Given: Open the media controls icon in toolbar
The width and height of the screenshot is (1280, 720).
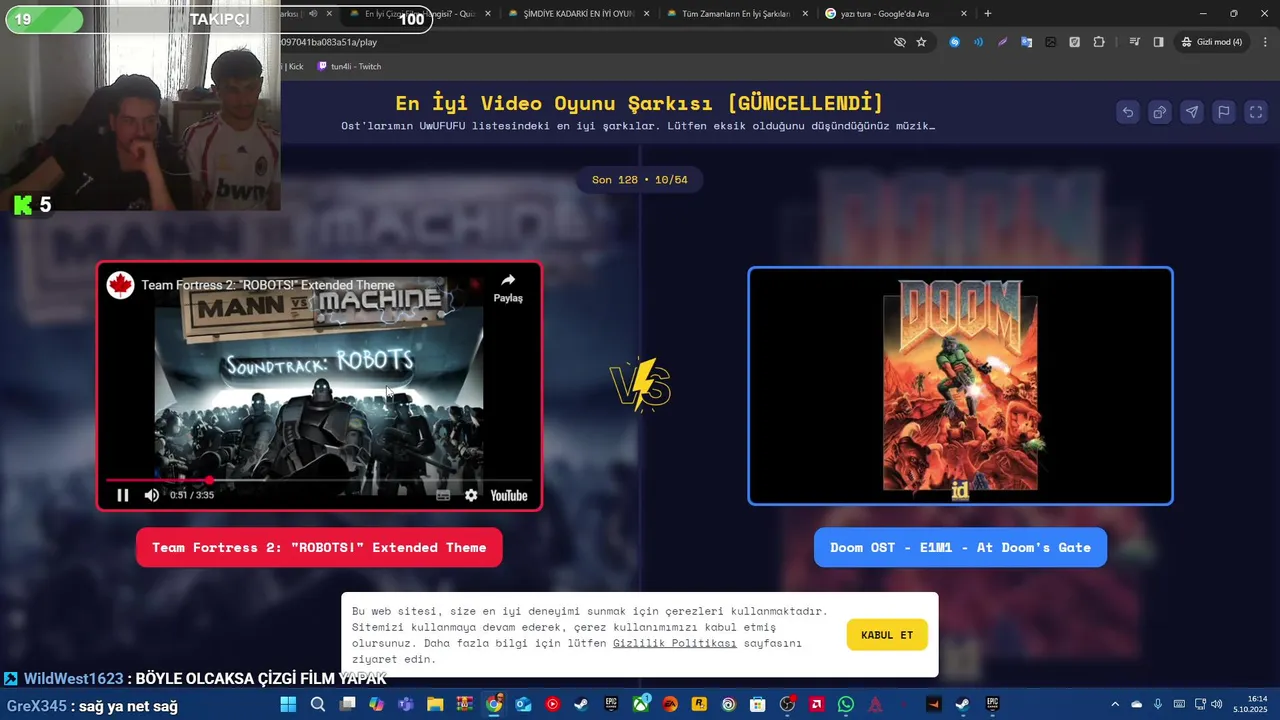Looking at the screenshot, I should 1134,42.
